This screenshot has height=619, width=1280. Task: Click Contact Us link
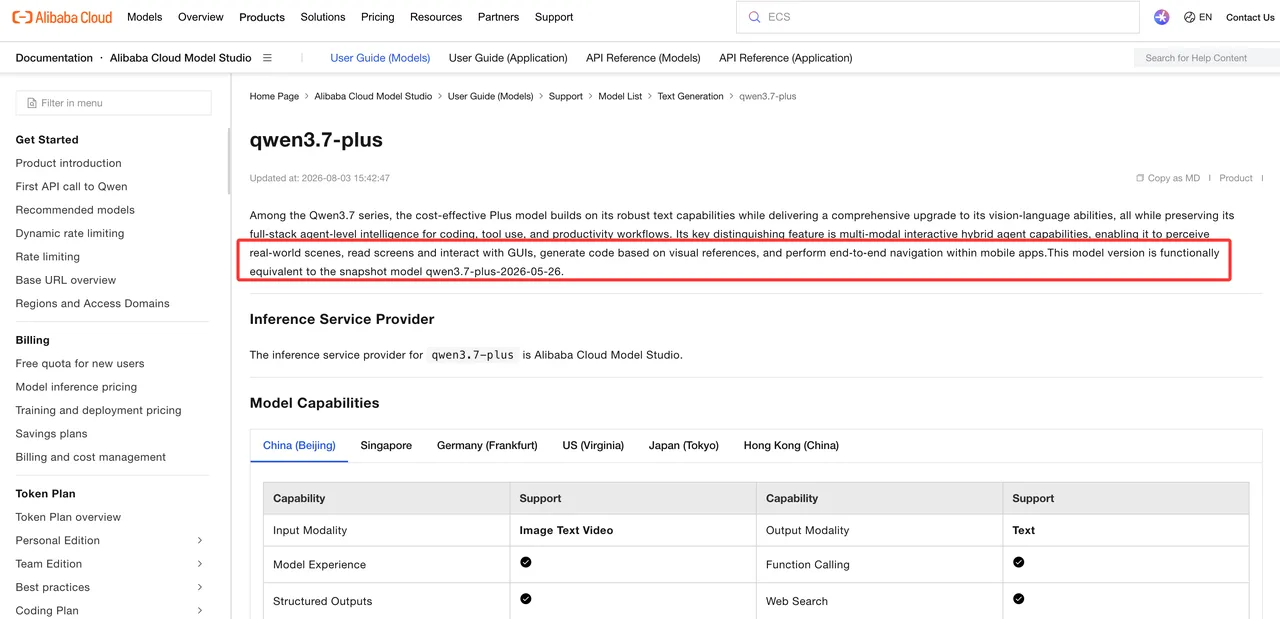click(1250, 17)
